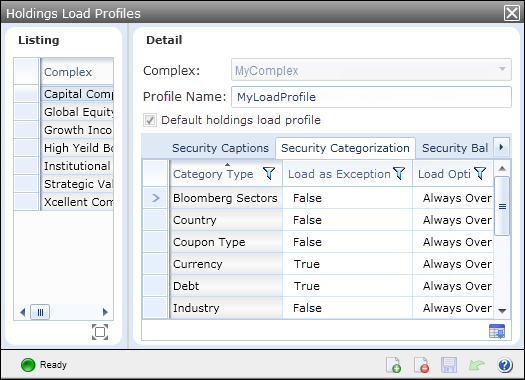The width and height of the screenshot is (525, 380).
Task: Click the green undo arrow icon
Action: (x=476, y=365)
